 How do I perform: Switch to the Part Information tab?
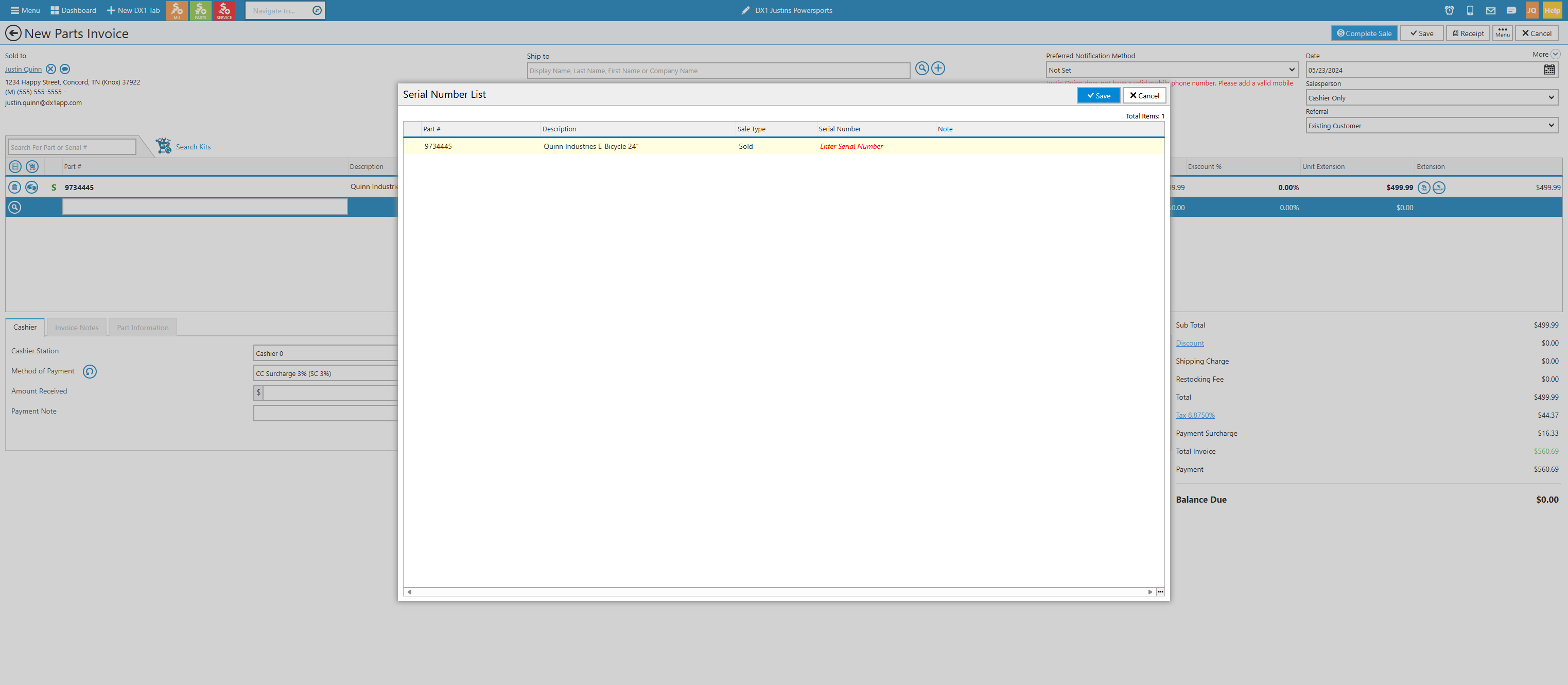(x=143, y=328)
